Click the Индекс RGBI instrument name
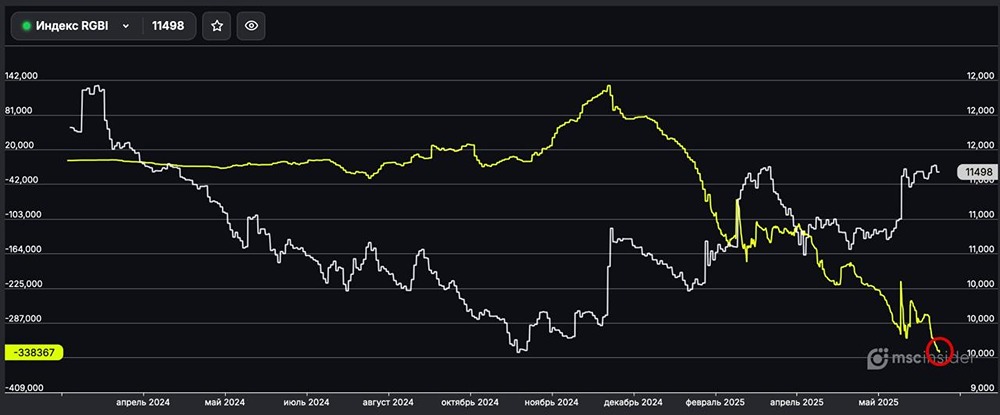Image resolution: width=1000 pixels, height=415 pixels. [x=74, y=26]
